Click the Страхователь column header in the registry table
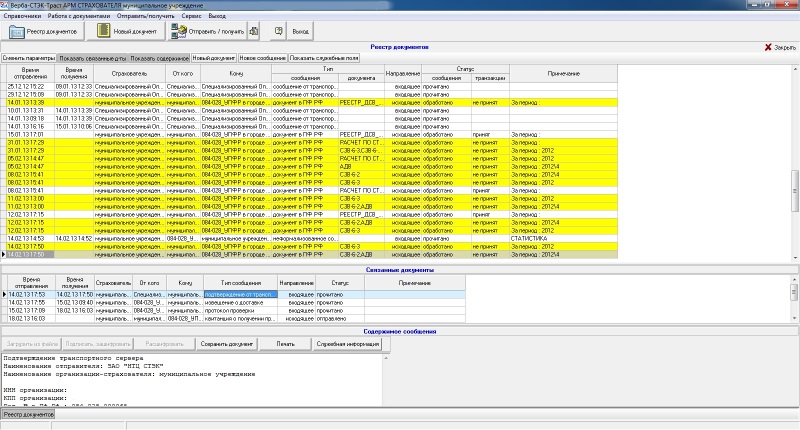This screenshot has width=800, height=430. pyautogui.click(x=129, y=73)
